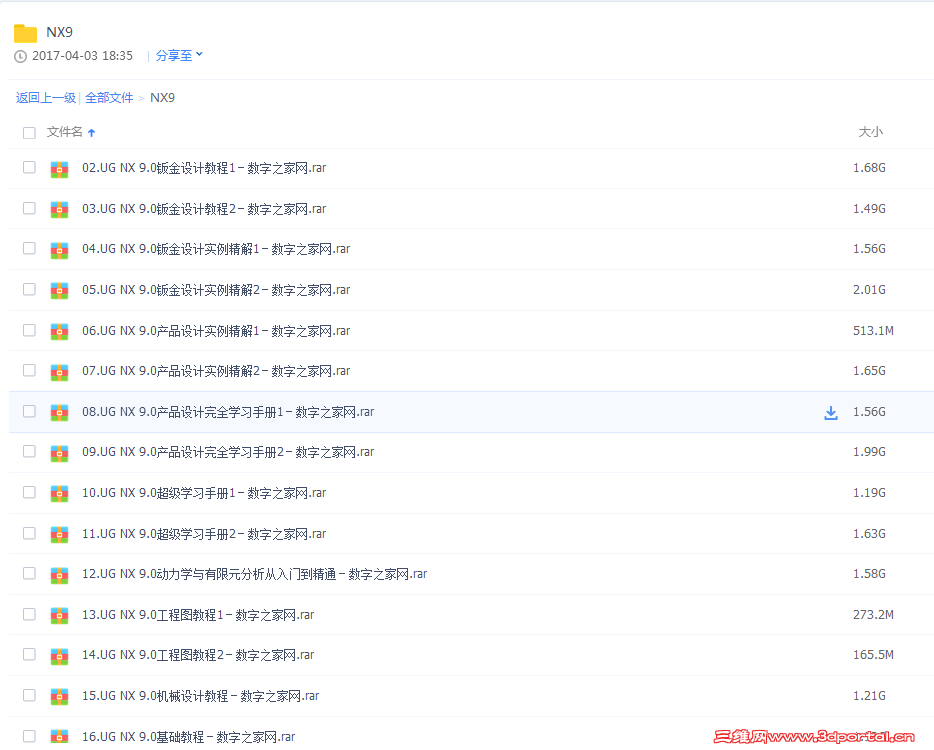Click the rar icon of 05.UG NX 9.0钣金设计实例精解2
934x750 pixels.
pyautogui.click(x=59, y=291)
